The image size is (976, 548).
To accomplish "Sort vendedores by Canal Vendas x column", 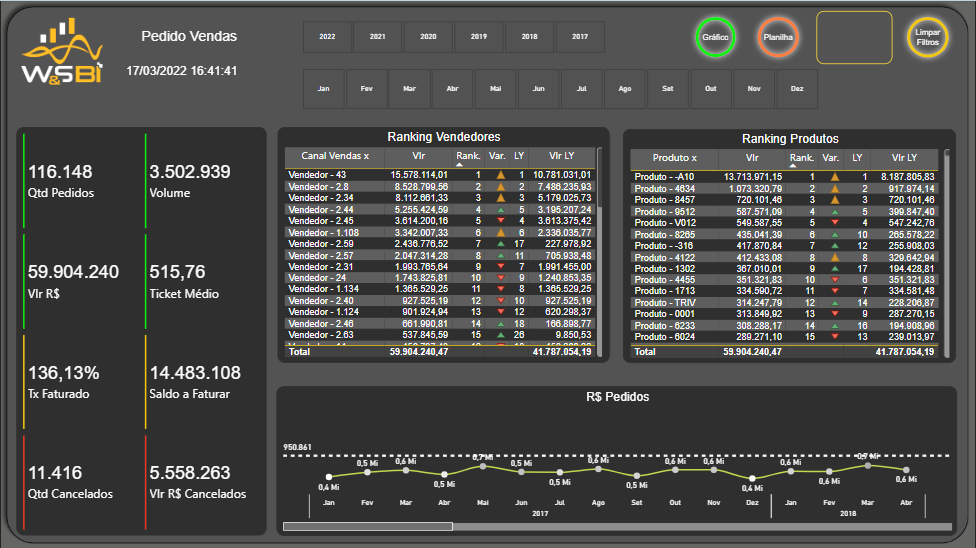I will tap(335, 156).
